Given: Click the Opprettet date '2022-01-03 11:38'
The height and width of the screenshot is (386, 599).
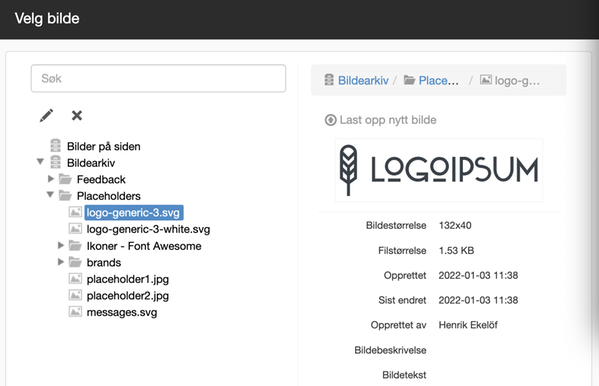Looking at the screenshot, I should pyautogui.click(x=478, y=275).
